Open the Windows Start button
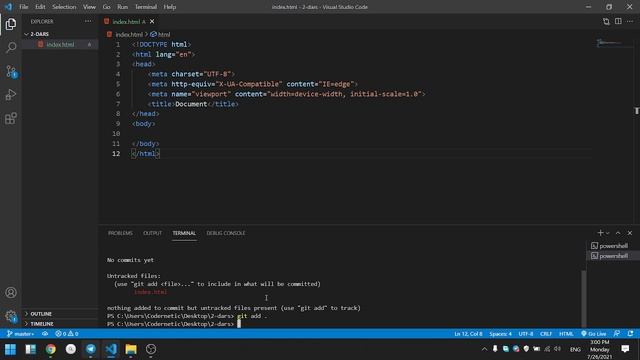Screen dimensions: 640x360 point(10,349)
